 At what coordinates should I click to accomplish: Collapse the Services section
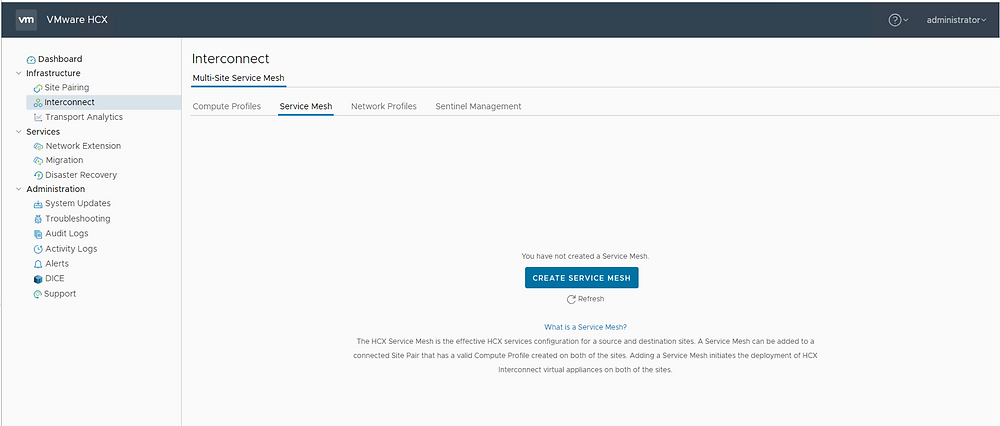pyautogui.click(x=18, y=131)
